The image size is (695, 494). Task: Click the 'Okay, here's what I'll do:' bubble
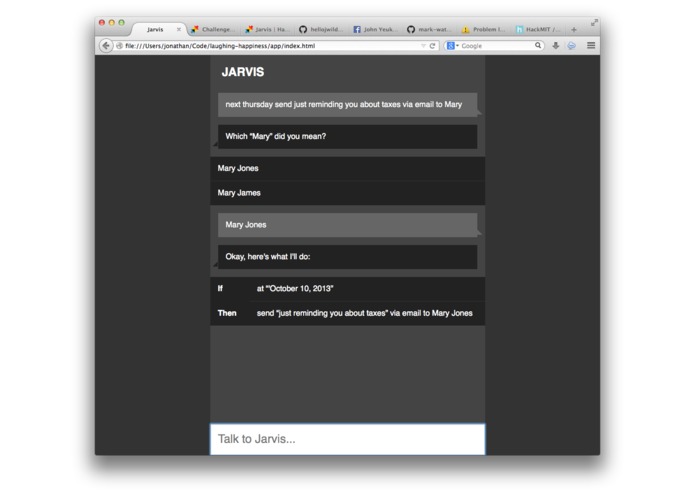pyautogui.click(x=348, y=257)
